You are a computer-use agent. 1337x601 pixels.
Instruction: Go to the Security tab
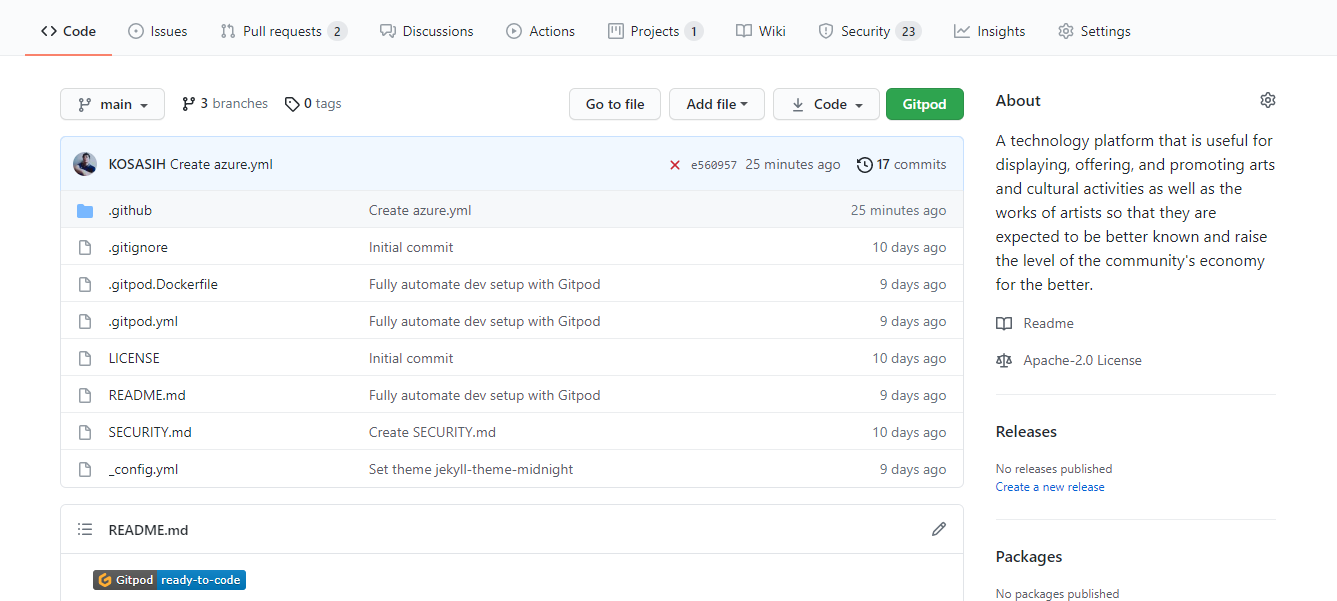868,31
